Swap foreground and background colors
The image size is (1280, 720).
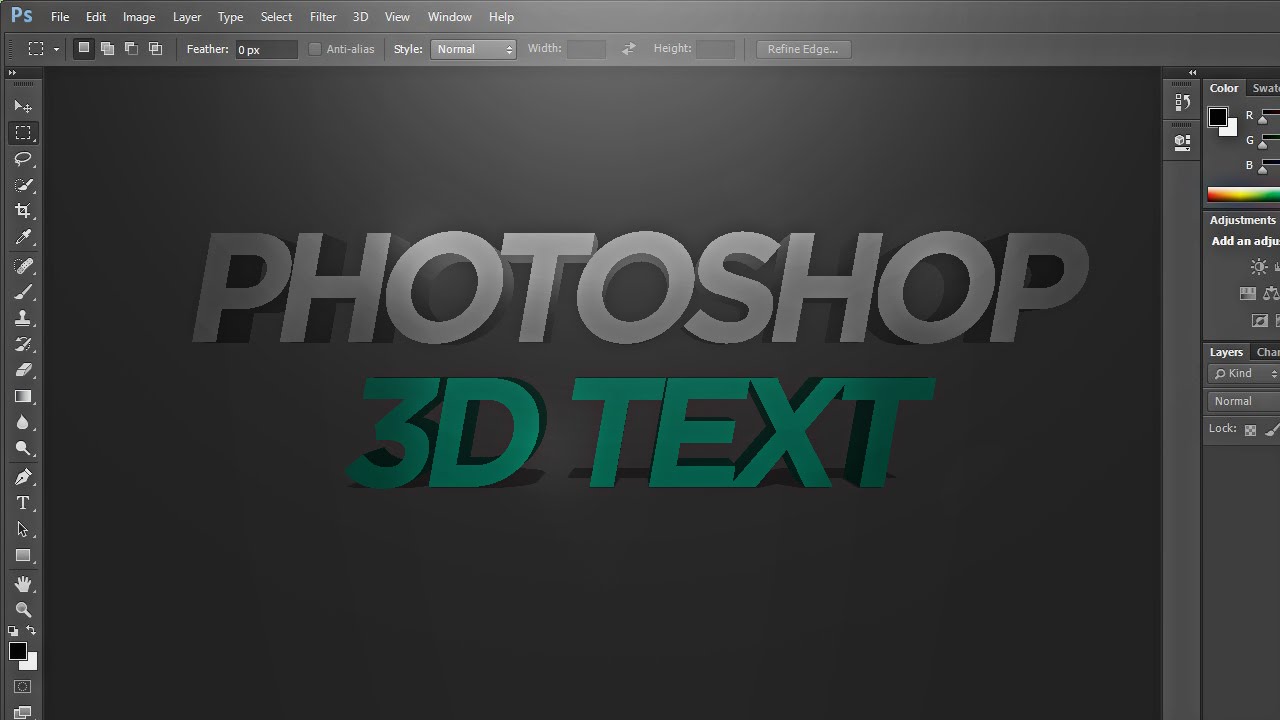coord(31,631)
